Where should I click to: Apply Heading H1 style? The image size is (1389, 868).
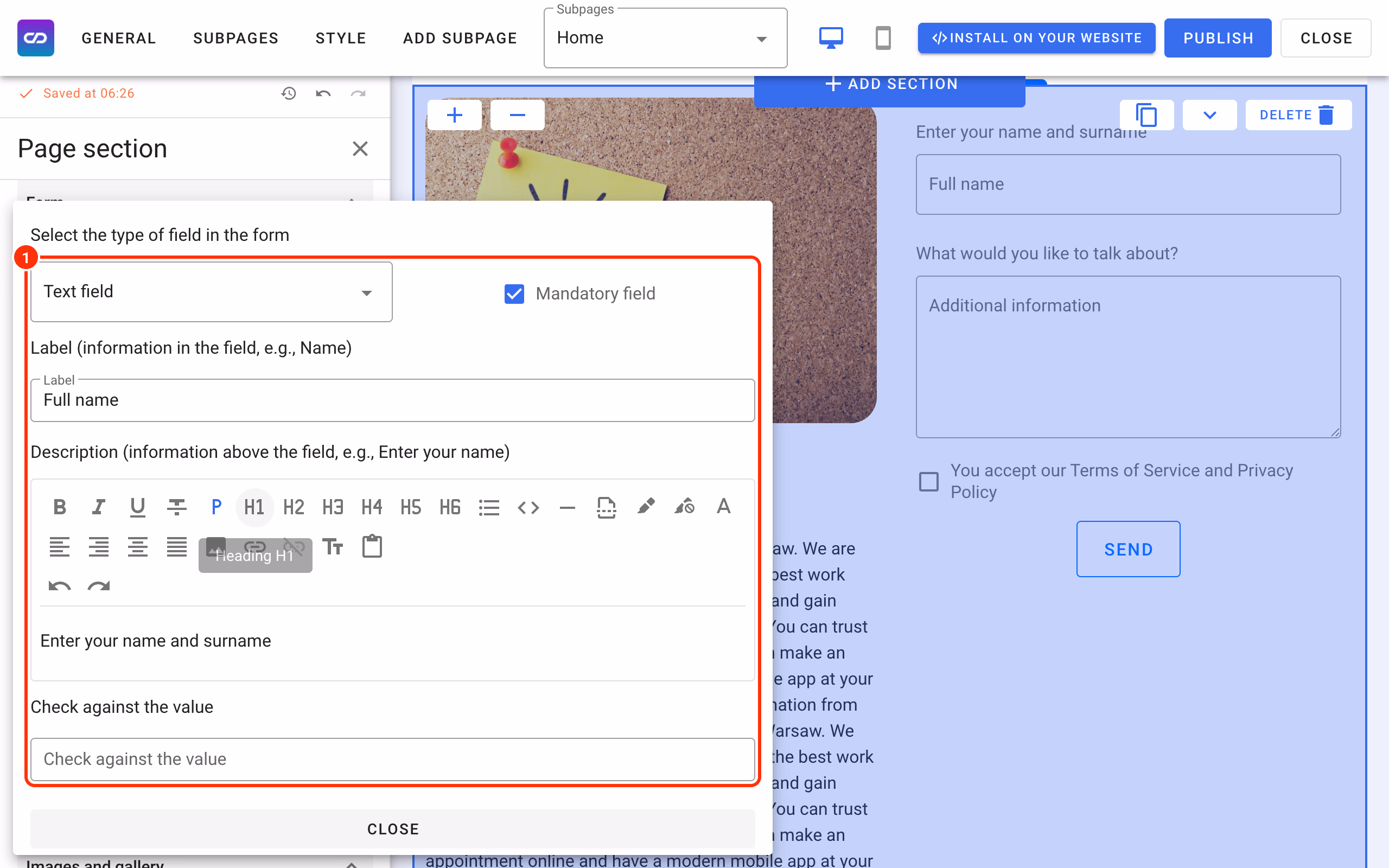(x=255, y=507)
